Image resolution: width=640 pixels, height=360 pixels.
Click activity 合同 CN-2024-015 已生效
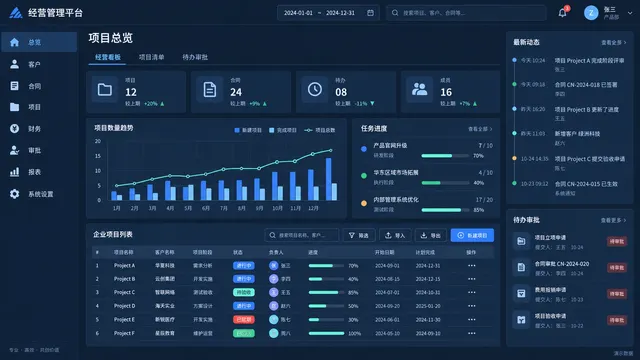tap(586, 184)
